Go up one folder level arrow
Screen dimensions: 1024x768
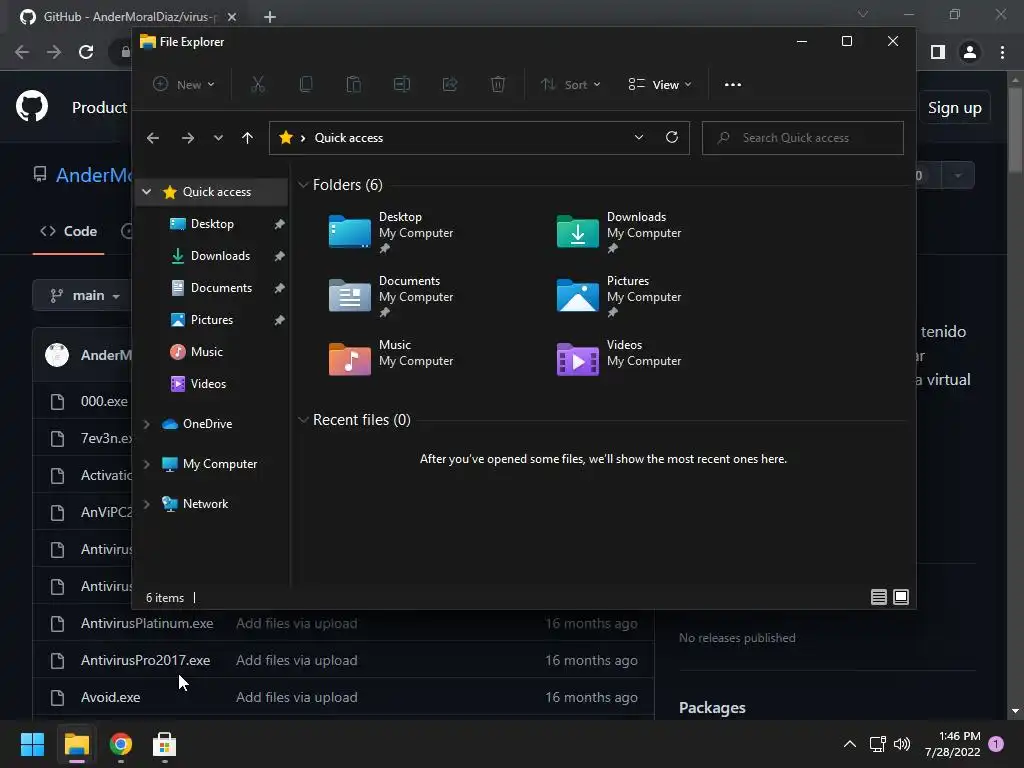click(247, 138)
